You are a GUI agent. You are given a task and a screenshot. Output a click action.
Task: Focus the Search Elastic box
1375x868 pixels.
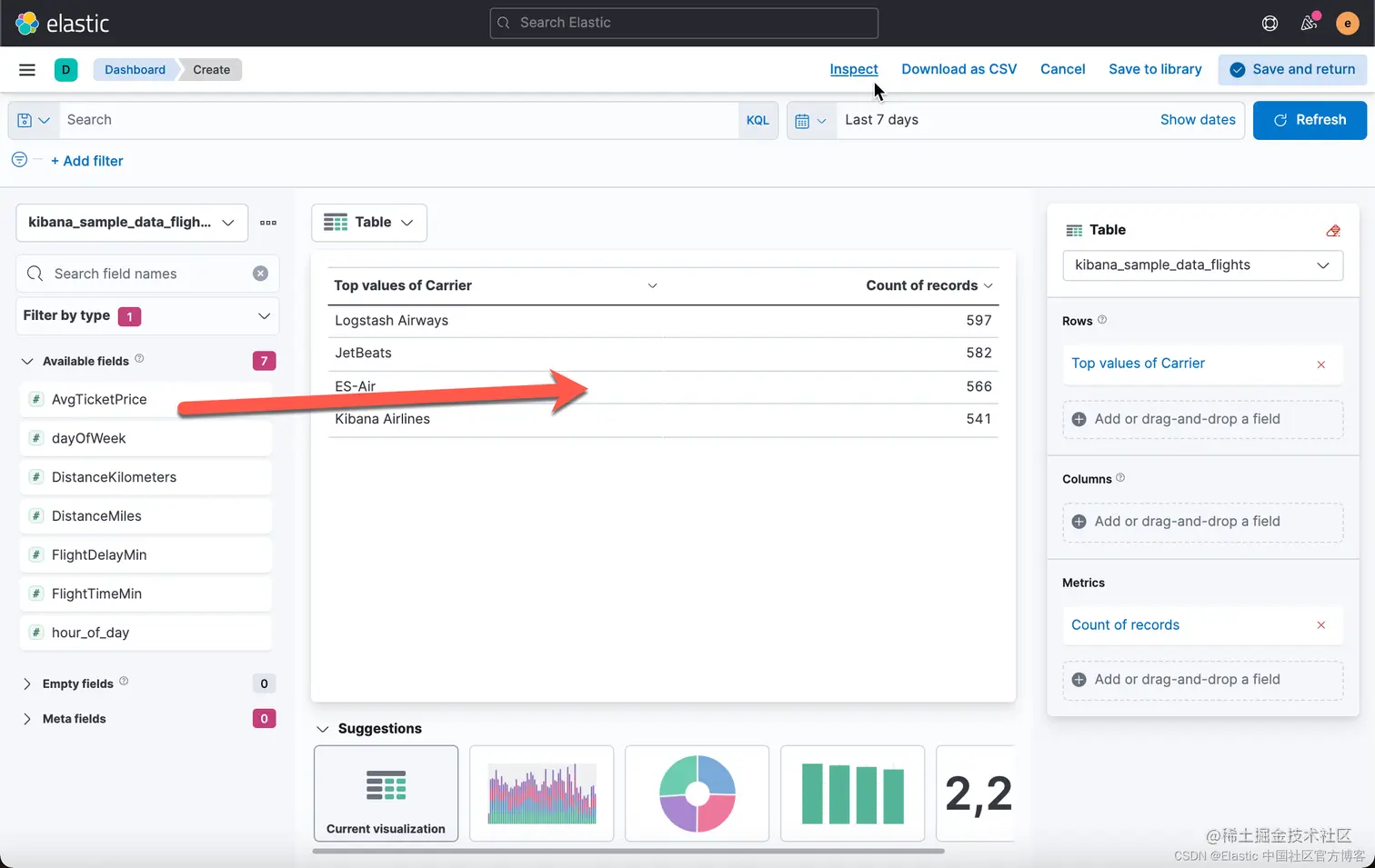pyautogui.click(x=684, y=23)
